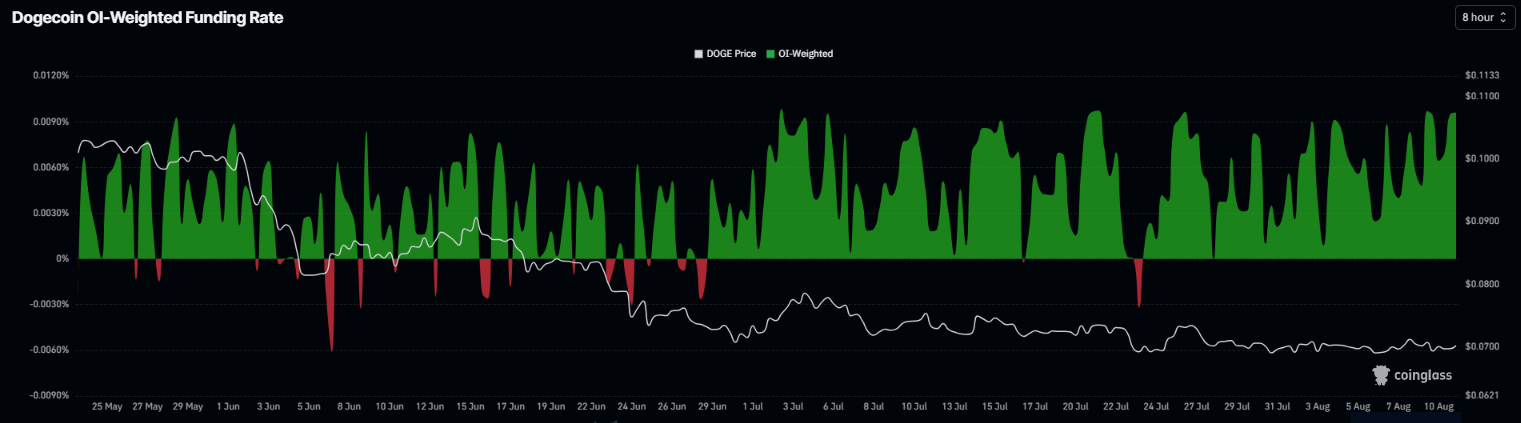Click the chart title Dogecoin OI-Weighted Funding Rate

point(148,18)
